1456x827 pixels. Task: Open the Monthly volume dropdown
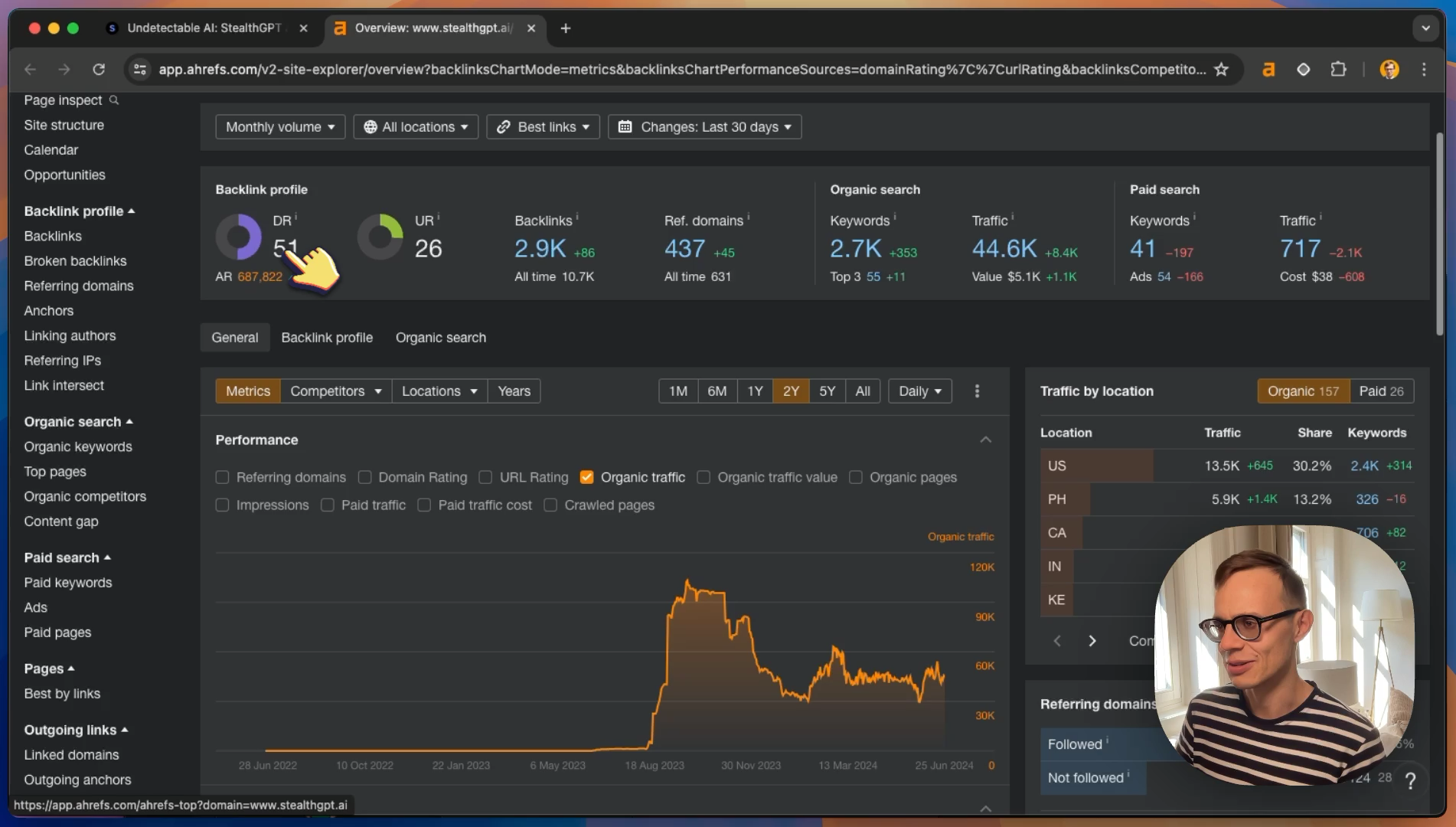click(280, 126)
